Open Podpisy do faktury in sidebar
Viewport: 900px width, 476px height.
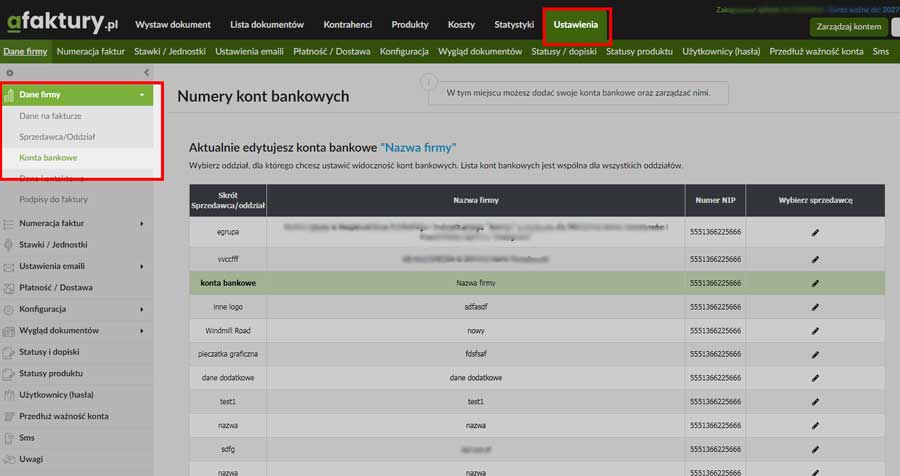[53, 199]
